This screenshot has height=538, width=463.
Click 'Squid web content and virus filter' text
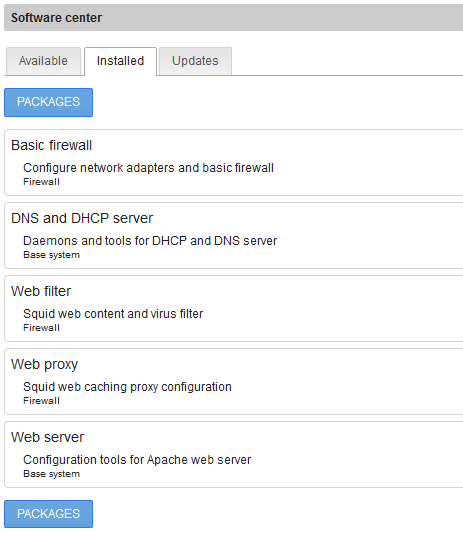pos(113,314)
